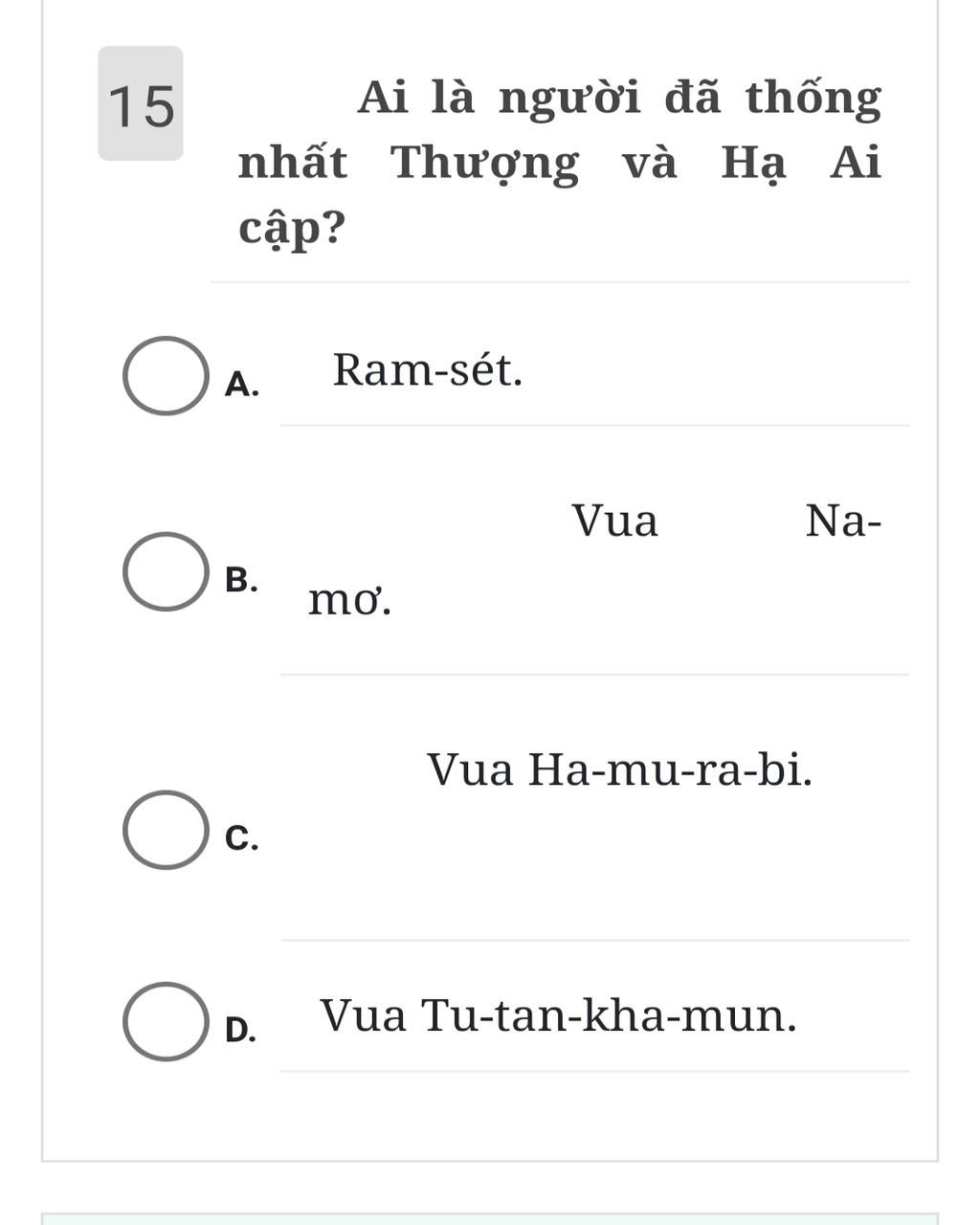Image resolution: width=980 pixels, height=1225 pixels.
Task: Click the "D." option letter label
Action: 241,1030
